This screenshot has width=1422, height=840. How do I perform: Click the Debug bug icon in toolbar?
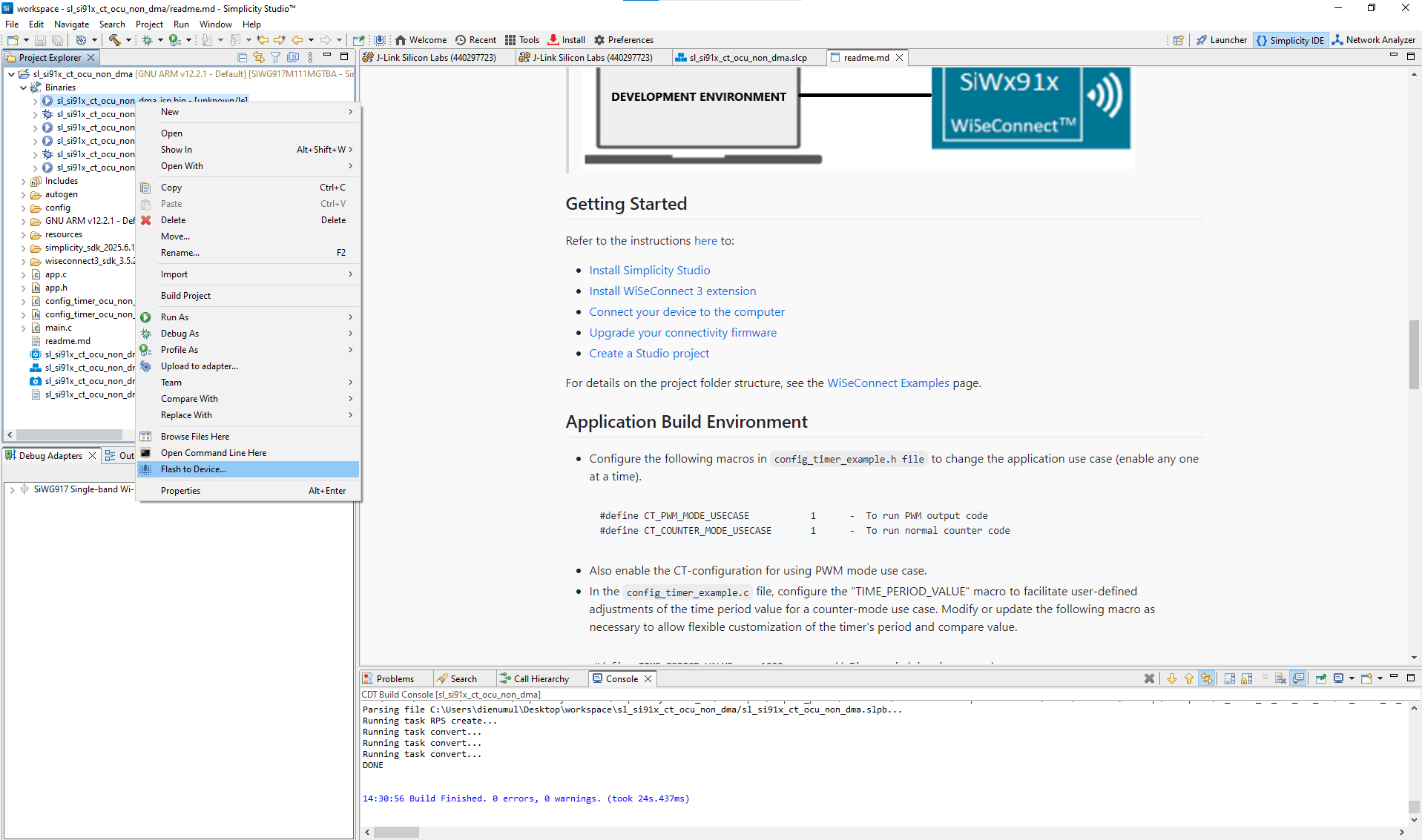tap(147, 40)
